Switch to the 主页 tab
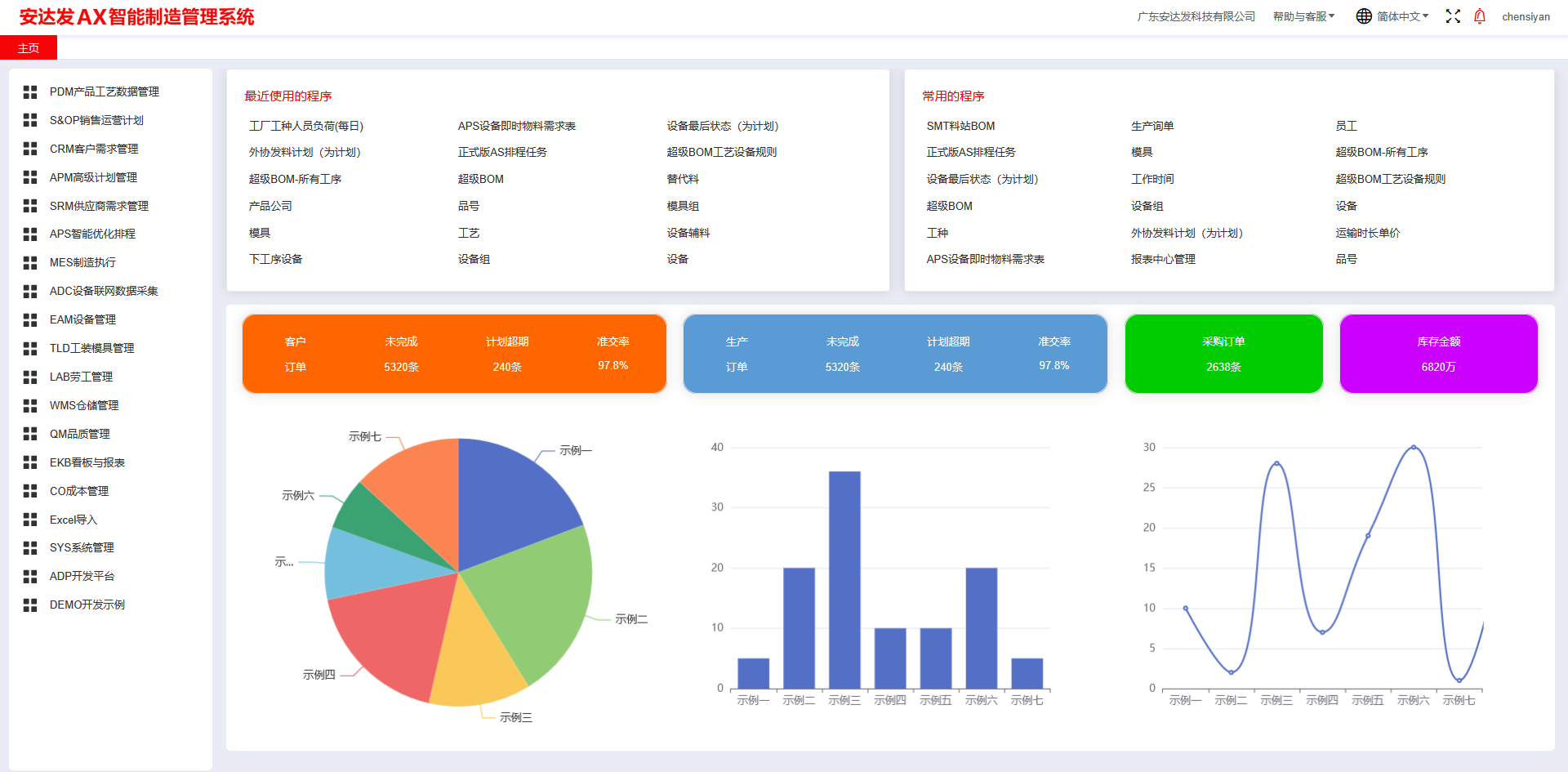Screen dimensions: 1568x772 click(29, 48)
